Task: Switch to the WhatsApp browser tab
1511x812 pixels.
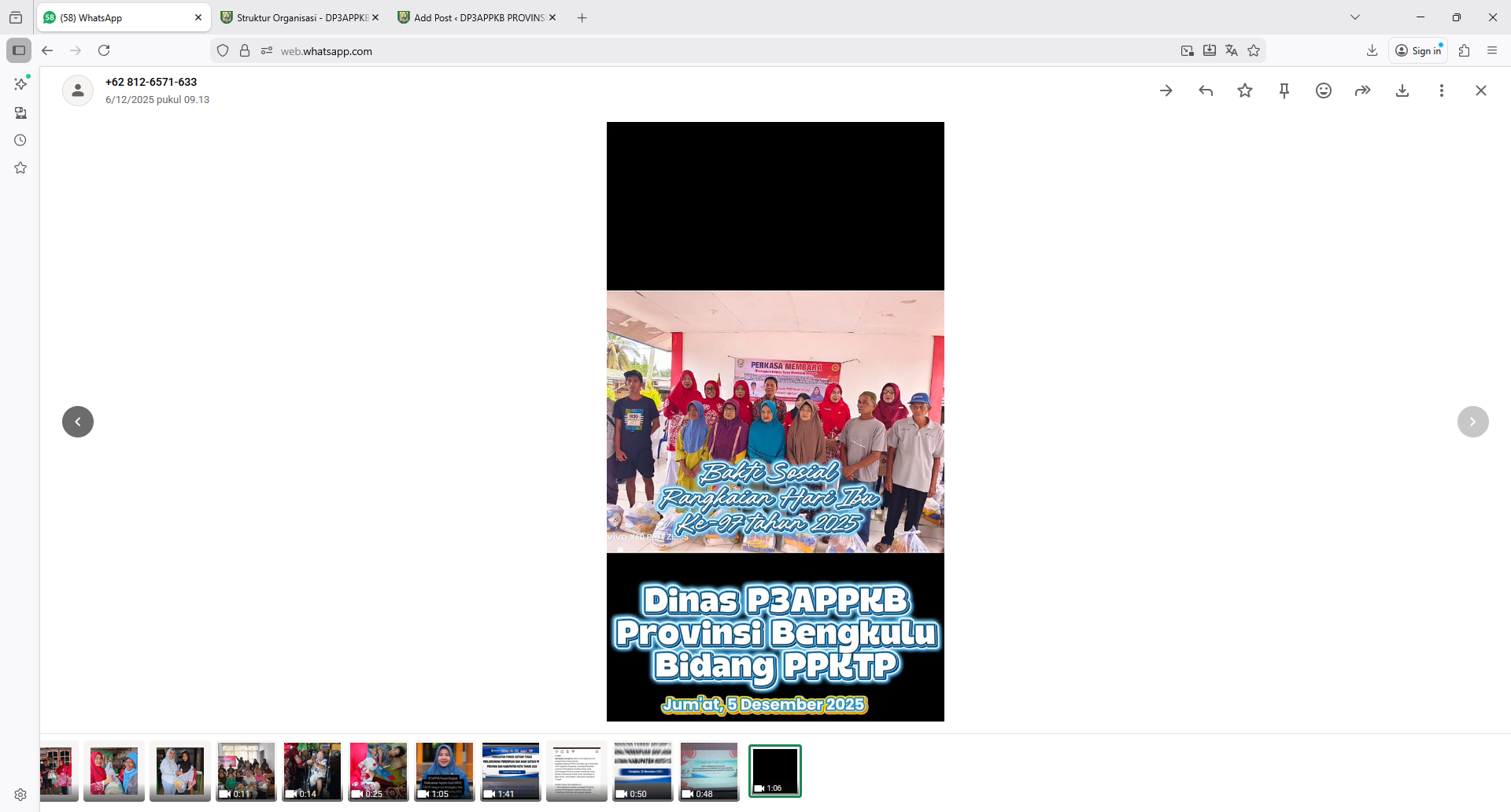Action: tap(124, 17)
